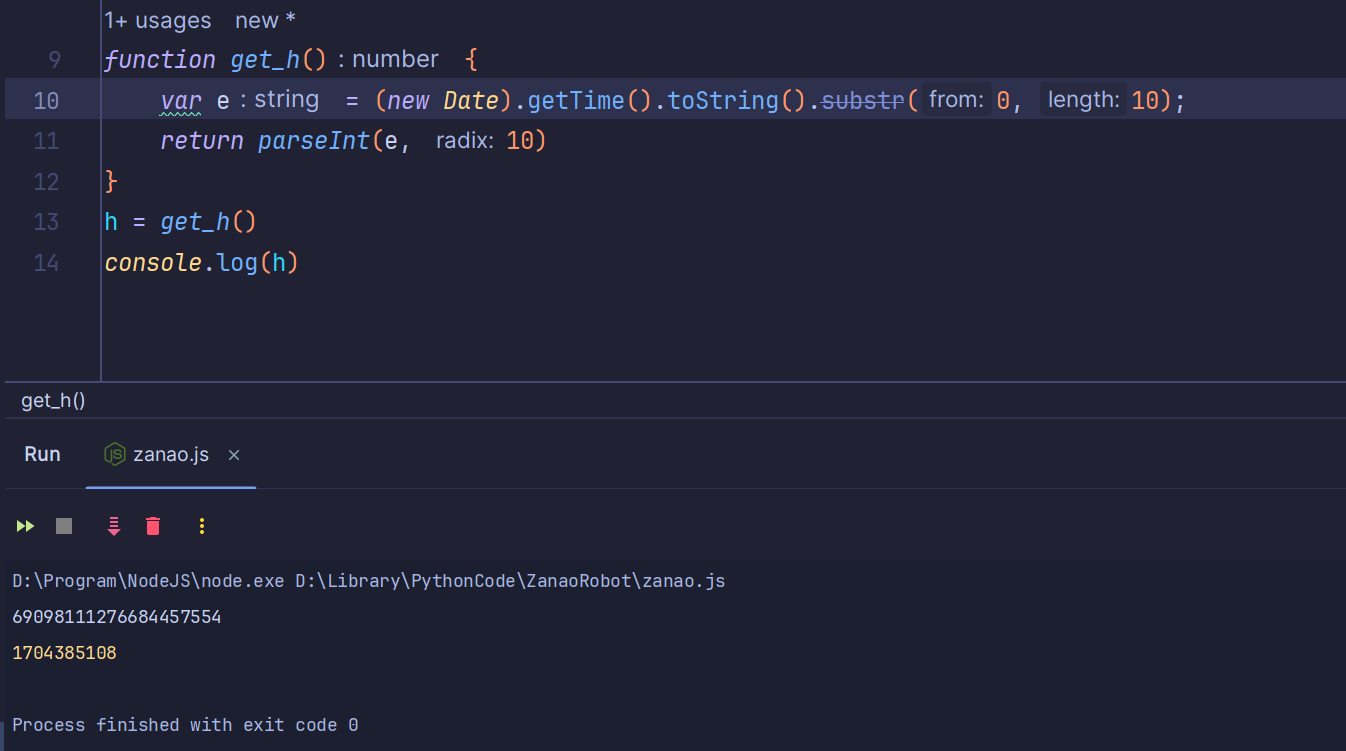Click line number 14 in the gutter
The width and height of the screenshot is (1346, 751).
pyautogui.click(x=46, y=263)
